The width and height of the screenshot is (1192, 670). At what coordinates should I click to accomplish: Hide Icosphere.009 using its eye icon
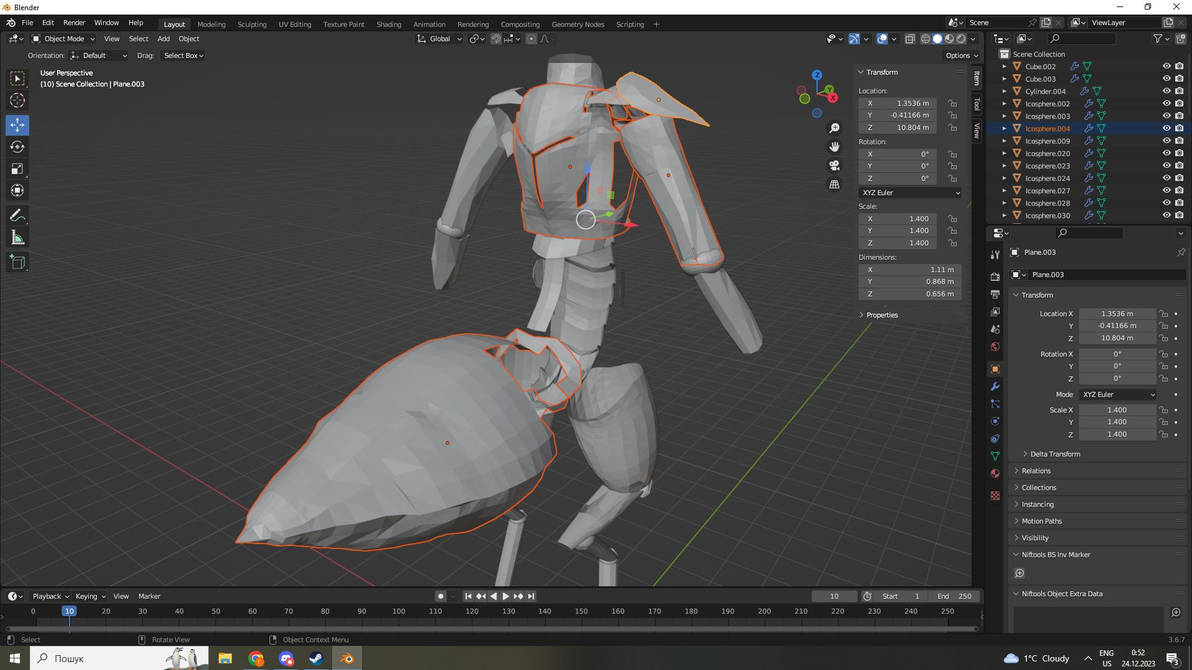(1165, 140)
